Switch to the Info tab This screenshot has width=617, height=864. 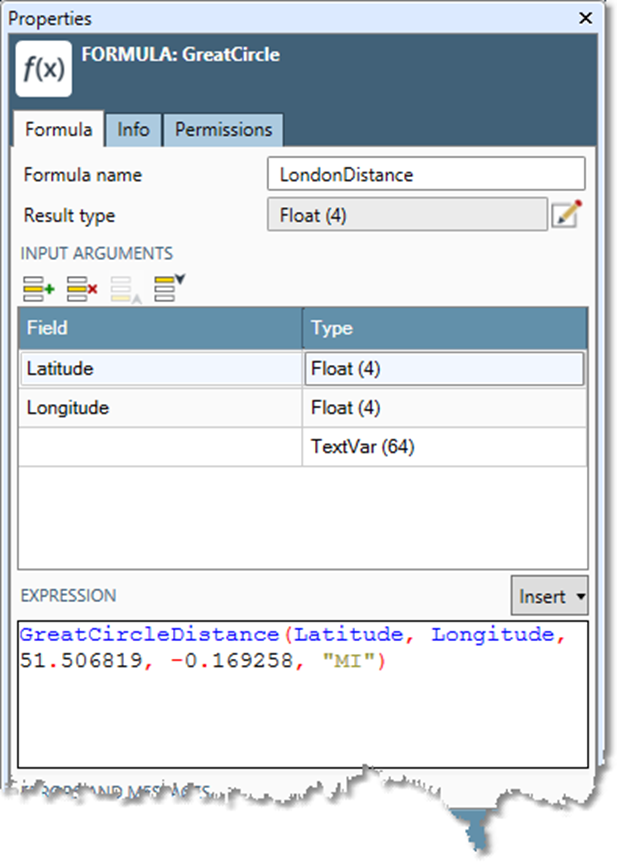point(133,130)
